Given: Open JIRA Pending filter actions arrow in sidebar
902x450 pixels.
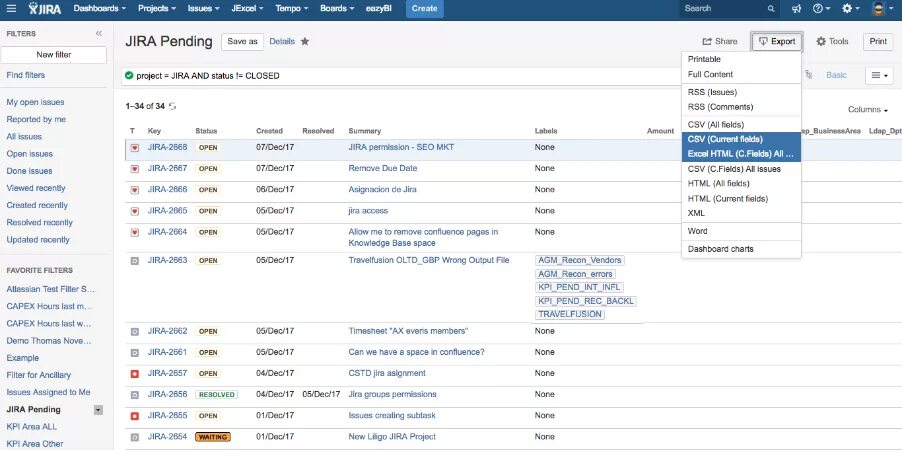Looking at the screenshot, I should click(x=98, y=410).
